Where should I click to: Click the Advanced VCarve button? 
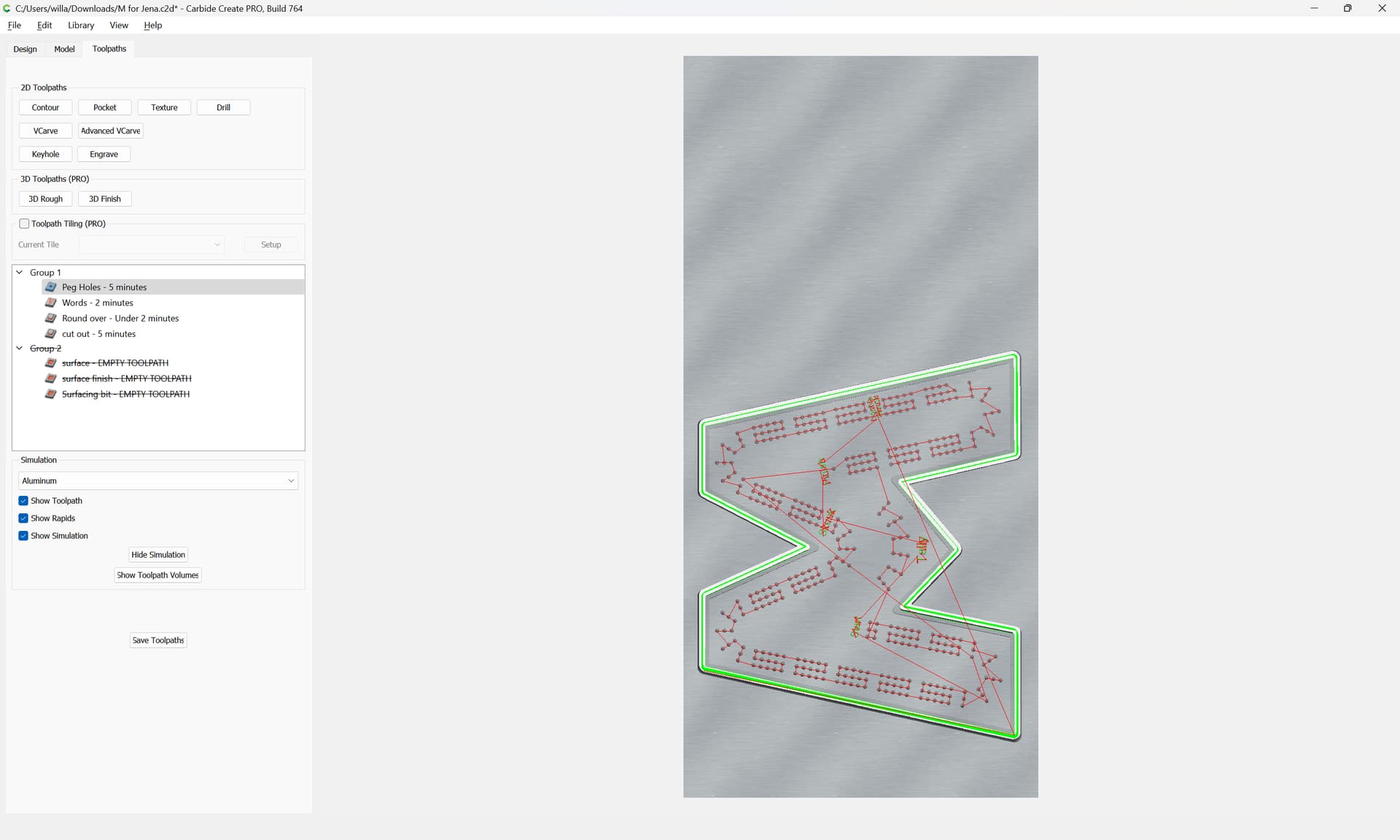point(110,131)
